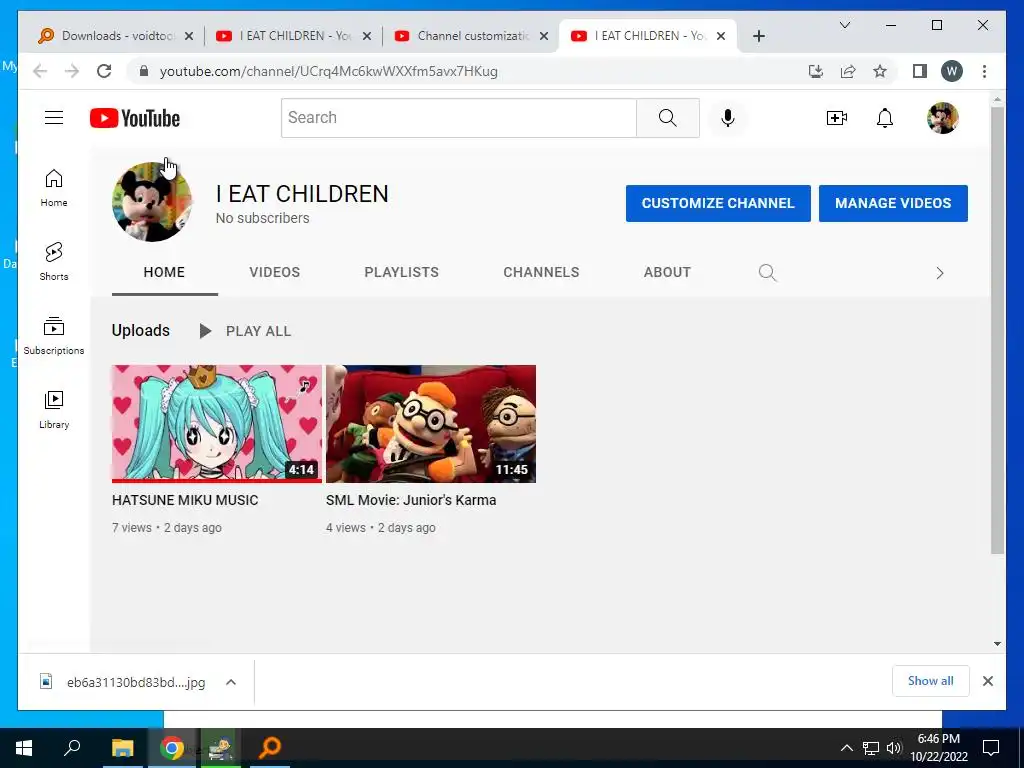Select the PLAYLISTS channel tab
Viewport: 1024px width, 768px height.
[401, 272]
